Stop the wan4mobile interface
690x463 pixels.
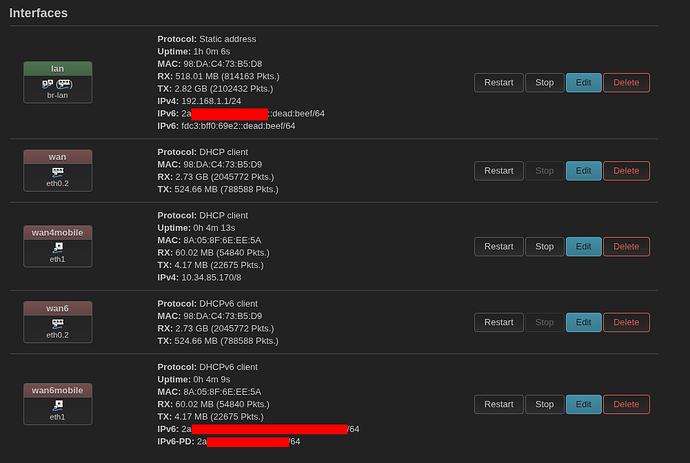[544, 246]
